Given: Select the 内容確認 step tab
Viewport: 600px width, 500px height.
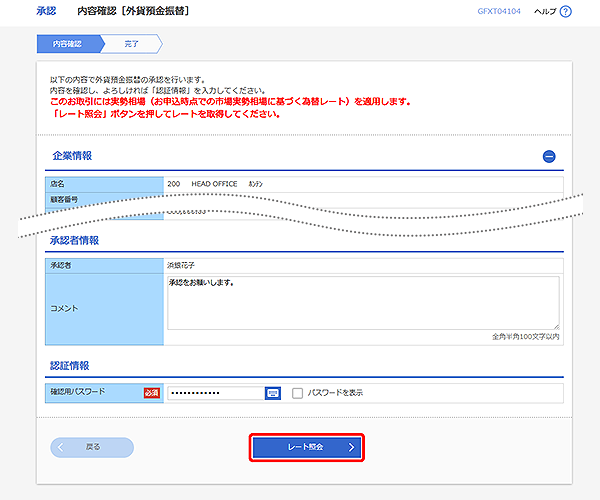Looking at the screenshot, I should [x=69, y=44].
